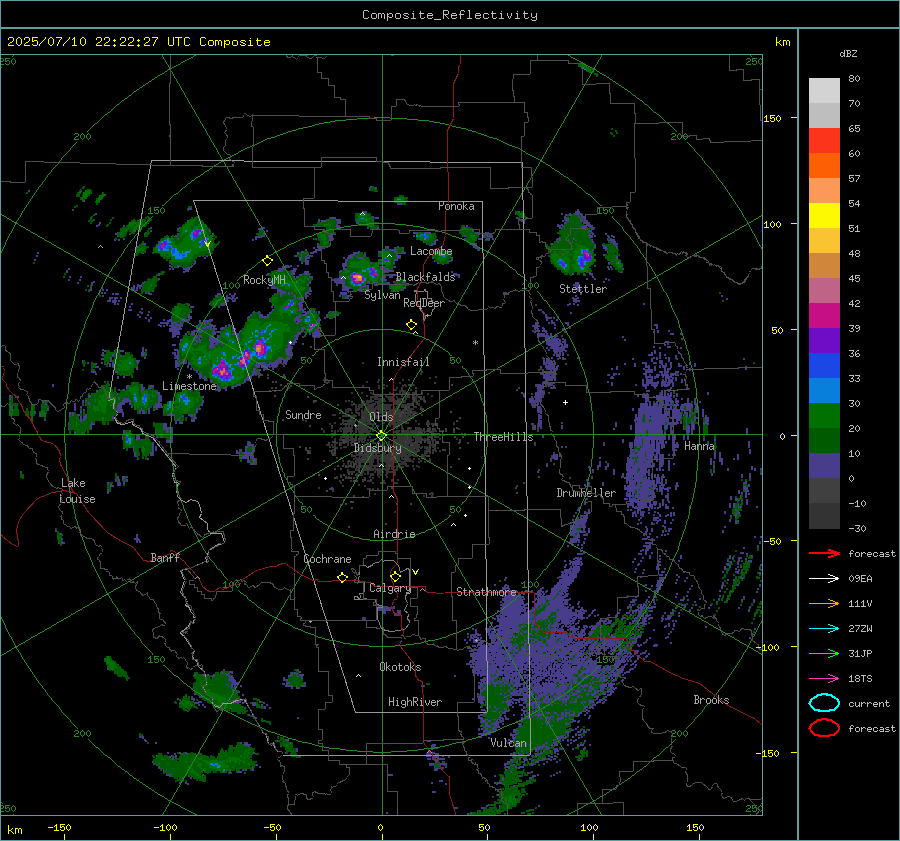The image size is (900, 841).
Task: Click the cyan current ellipse icon
Action: pos(824,703)
